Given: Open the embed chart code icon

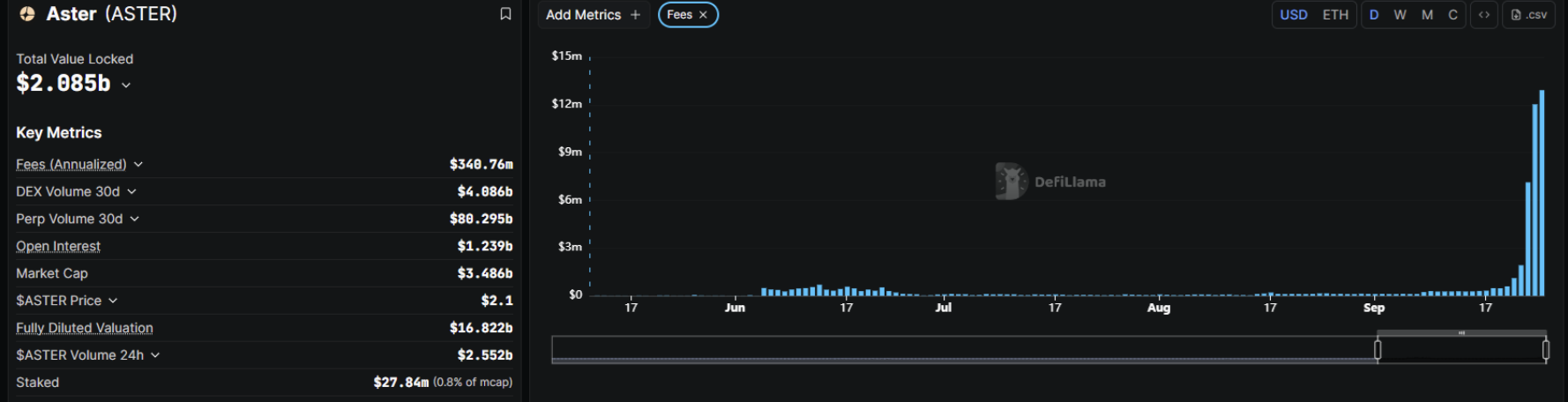Looking at the screenshot, I should coord(1484,15).
